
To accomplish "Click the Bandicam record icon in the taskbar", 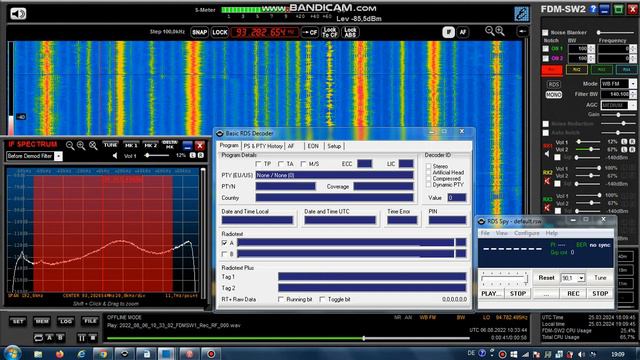I will [x=211, y=354].
